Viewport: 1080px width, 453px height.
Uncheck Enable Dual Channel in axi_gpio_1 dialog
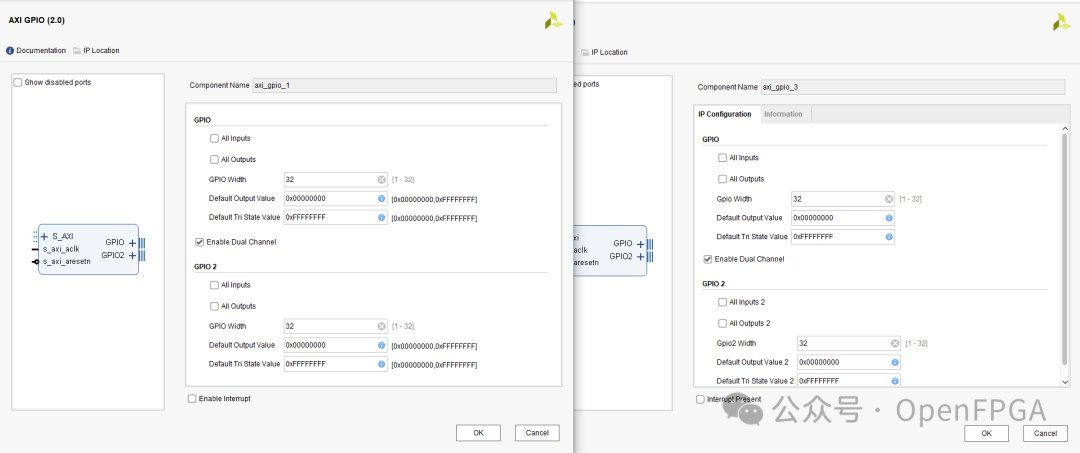pos(200,242)
